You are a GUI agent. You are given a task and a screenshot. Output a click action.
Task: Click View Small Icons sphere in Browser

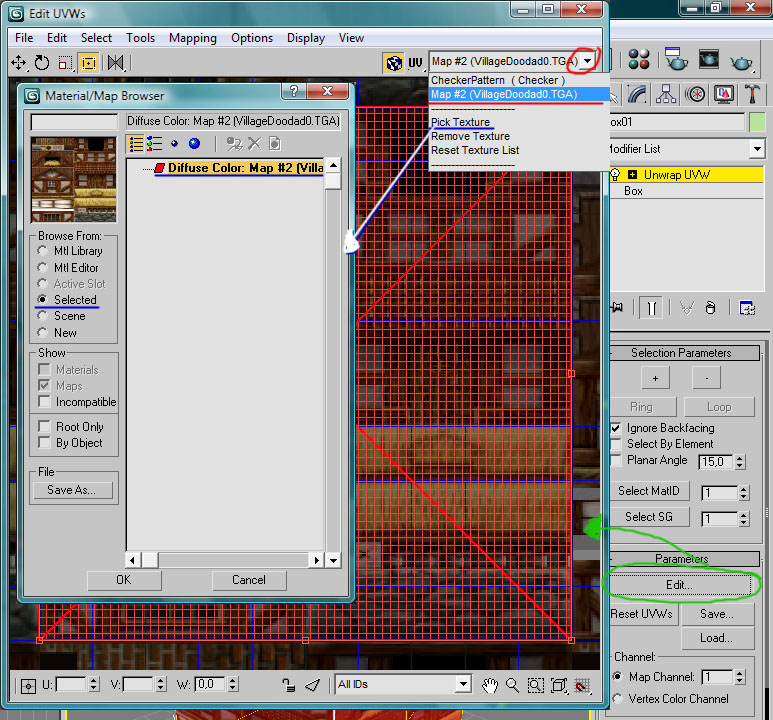(x=174, y=144)
